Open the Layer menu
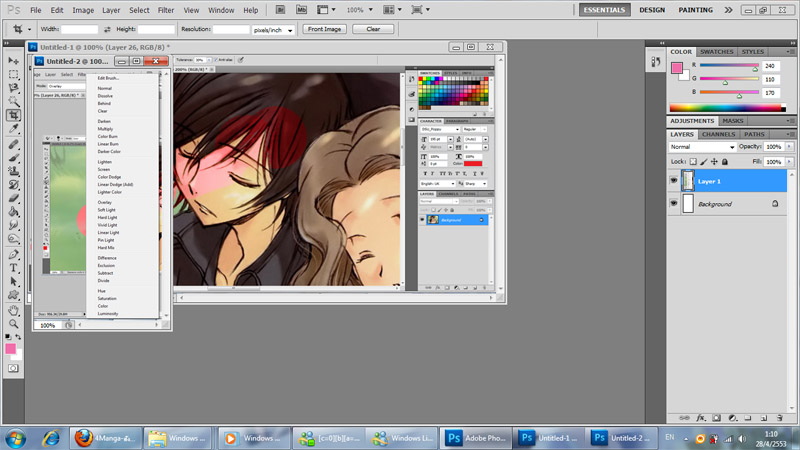The width and height of the screenshot is (800, 450). coord(111,10)
